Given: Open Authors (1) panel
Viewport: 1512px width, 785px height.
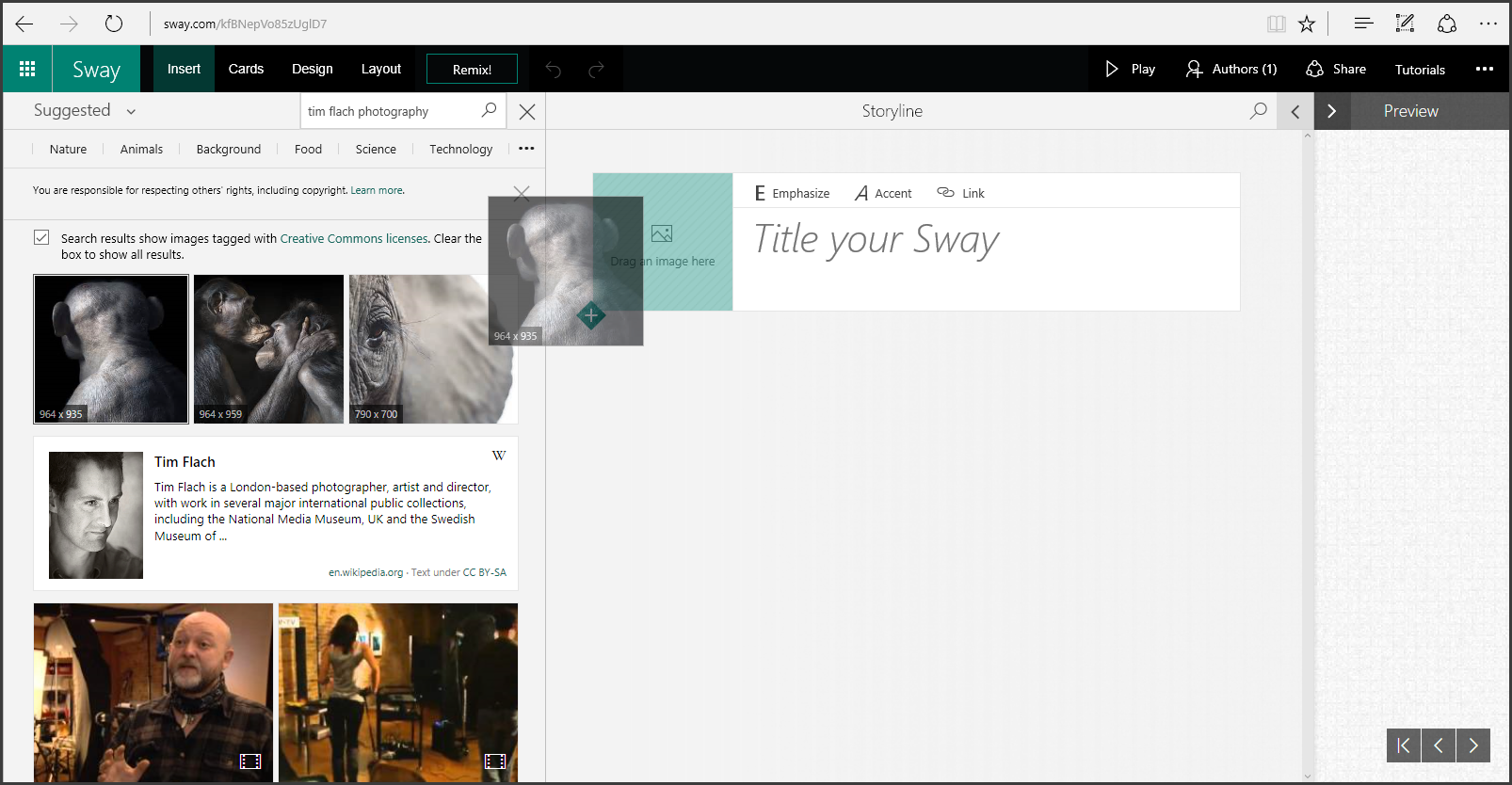Looking at the screenshot, I should pyautogui.click(x=1231, y=69).
